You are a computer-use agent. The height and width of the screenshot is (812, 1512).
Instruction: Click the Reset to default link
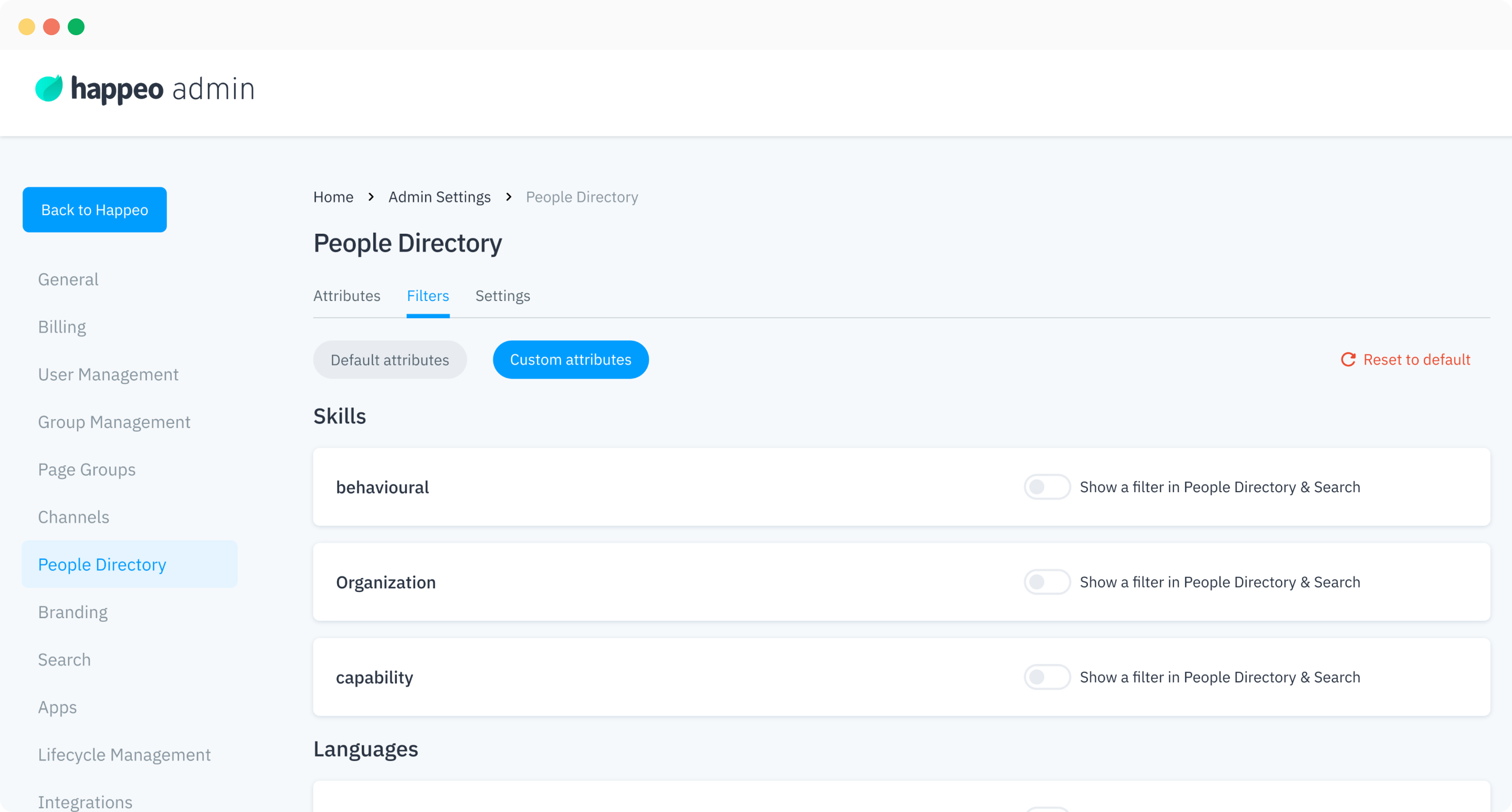[1416, 359]
